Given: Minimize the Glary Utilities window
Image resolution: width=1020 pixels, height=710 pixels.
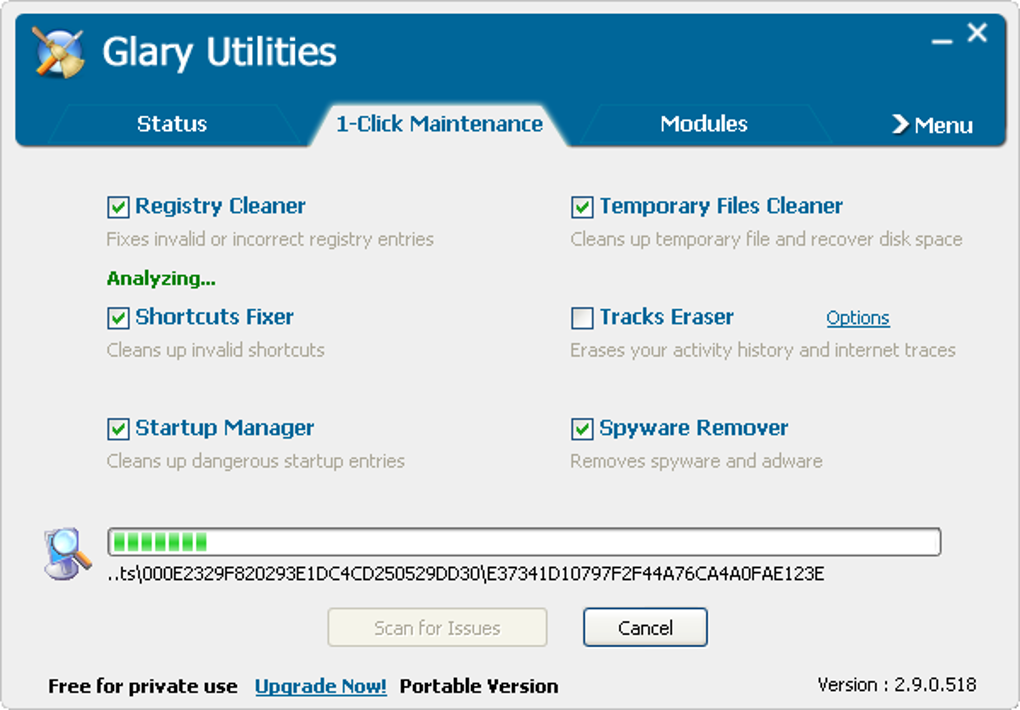Looking at the screenshot, I should pyautogui.click(x=941, y=40).
